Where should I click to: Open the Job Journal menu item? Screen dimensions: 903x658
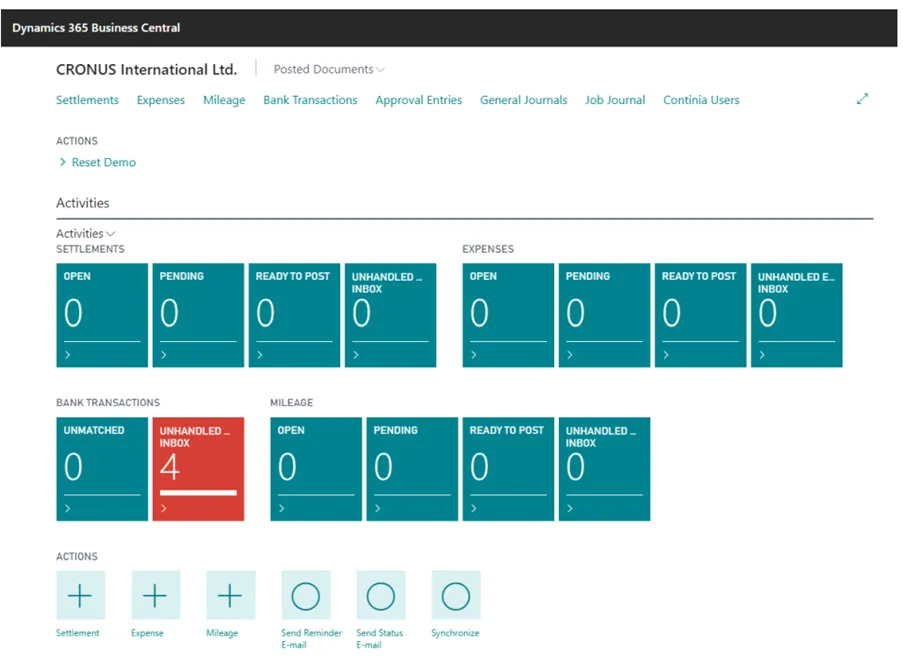tap(615, 100)
